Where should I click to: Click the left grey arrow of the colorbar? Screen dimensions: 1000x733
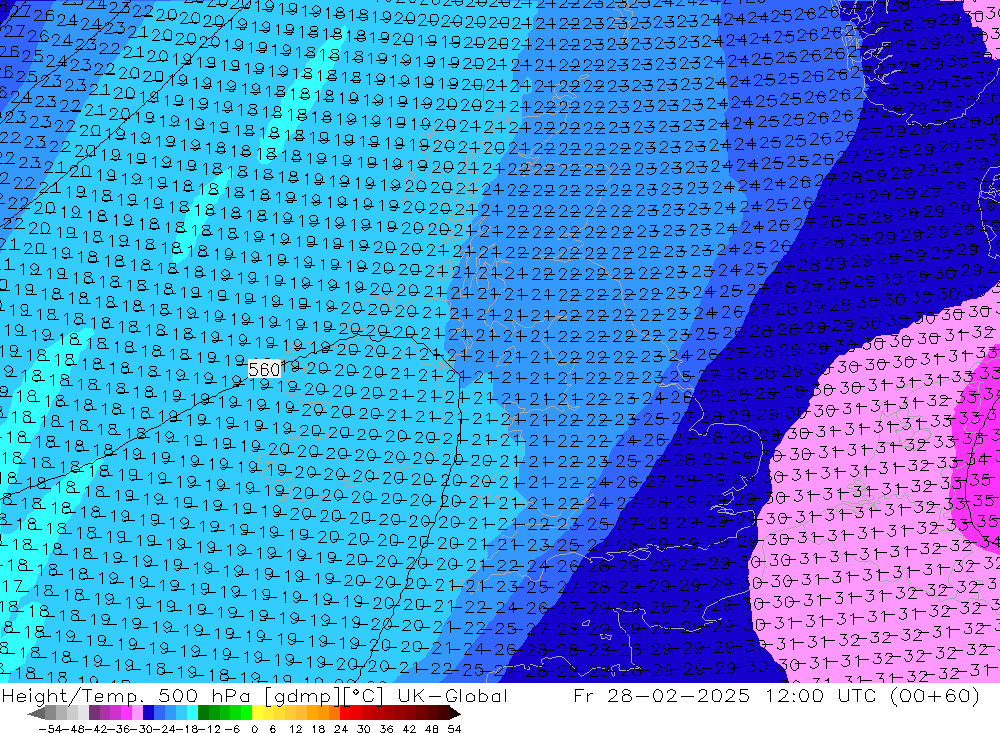pos(36,713)
